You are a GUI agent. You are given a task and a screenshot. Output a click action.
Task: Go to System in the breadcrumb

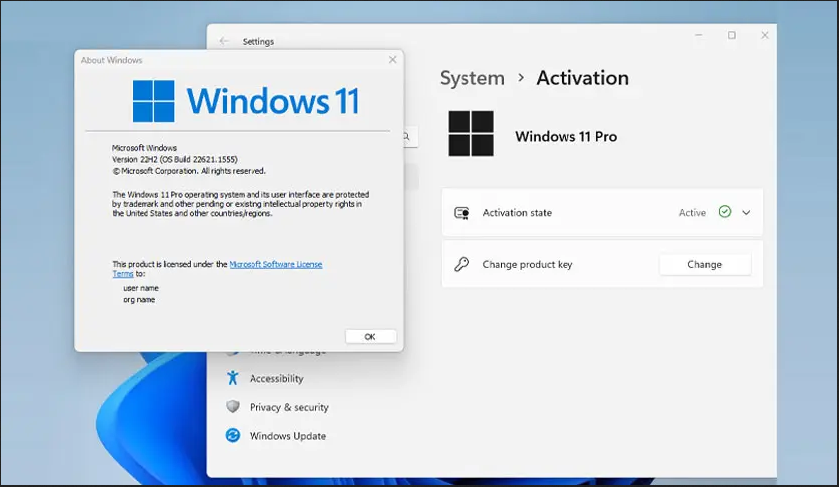click(472, 78)
